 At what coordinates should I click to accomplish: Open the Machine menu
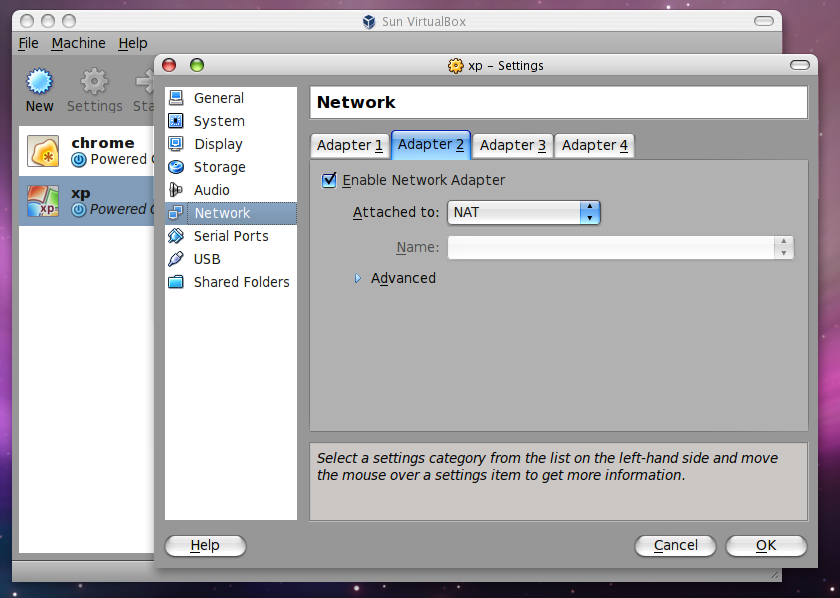[x=78, y=43]
